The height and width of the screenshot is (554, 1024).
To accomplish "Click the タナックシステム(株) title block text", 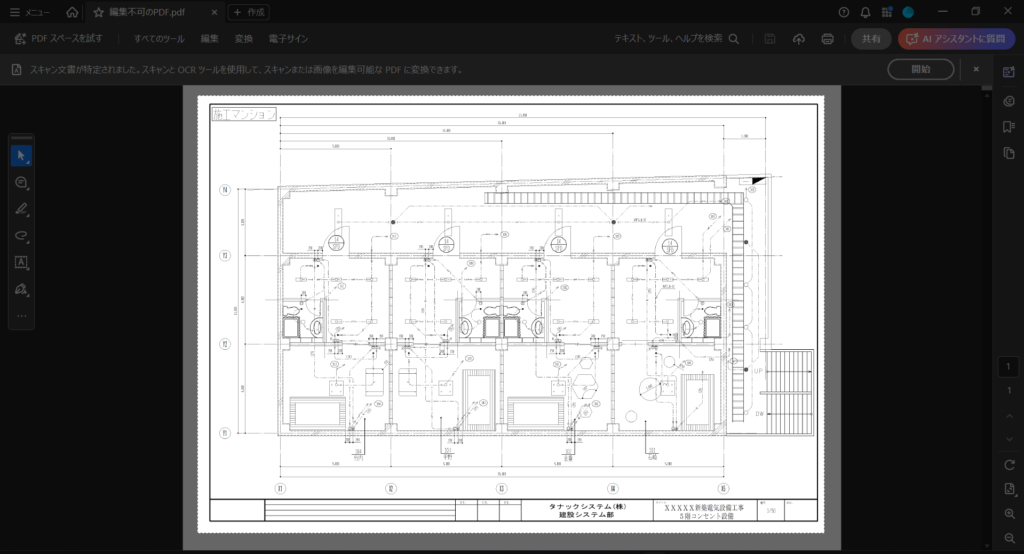I will [587, 506].
